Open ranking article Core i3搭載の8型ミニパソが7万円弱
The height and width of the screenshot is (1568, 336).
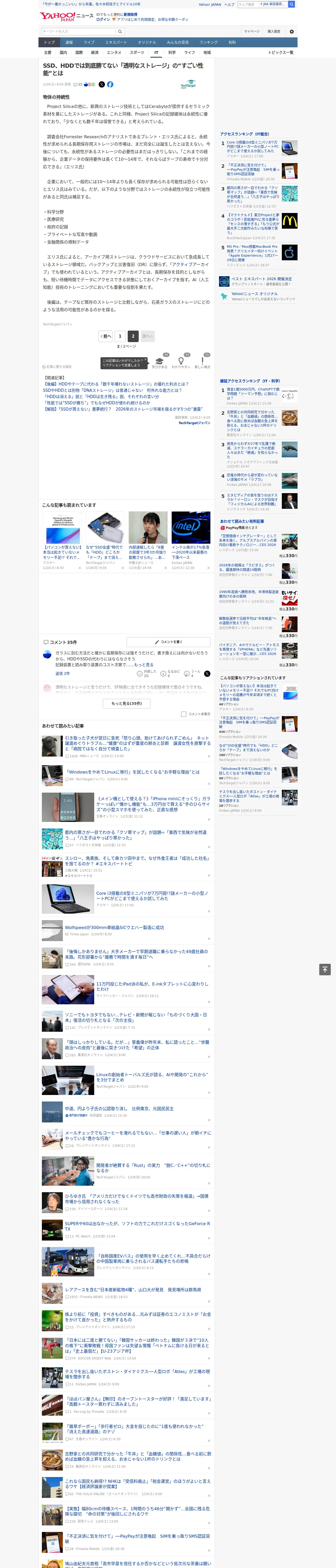click(x=253, y=147)
